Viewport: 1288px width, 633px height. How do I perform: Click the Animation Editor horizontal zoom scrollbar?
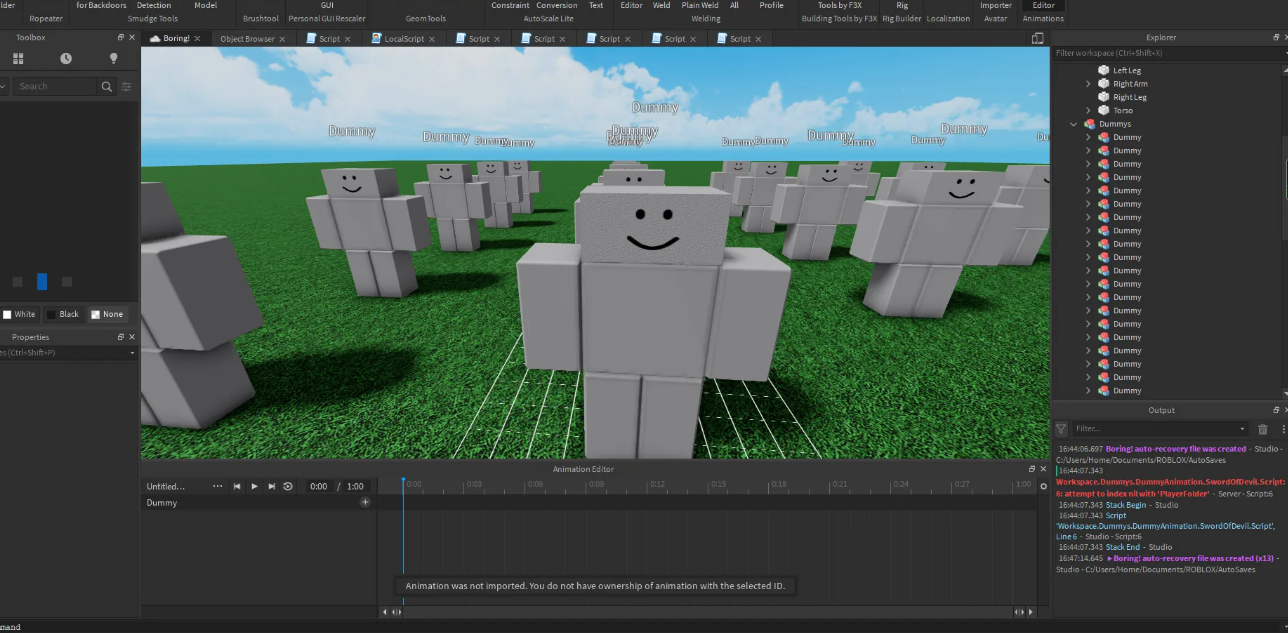tap(709, 612)
